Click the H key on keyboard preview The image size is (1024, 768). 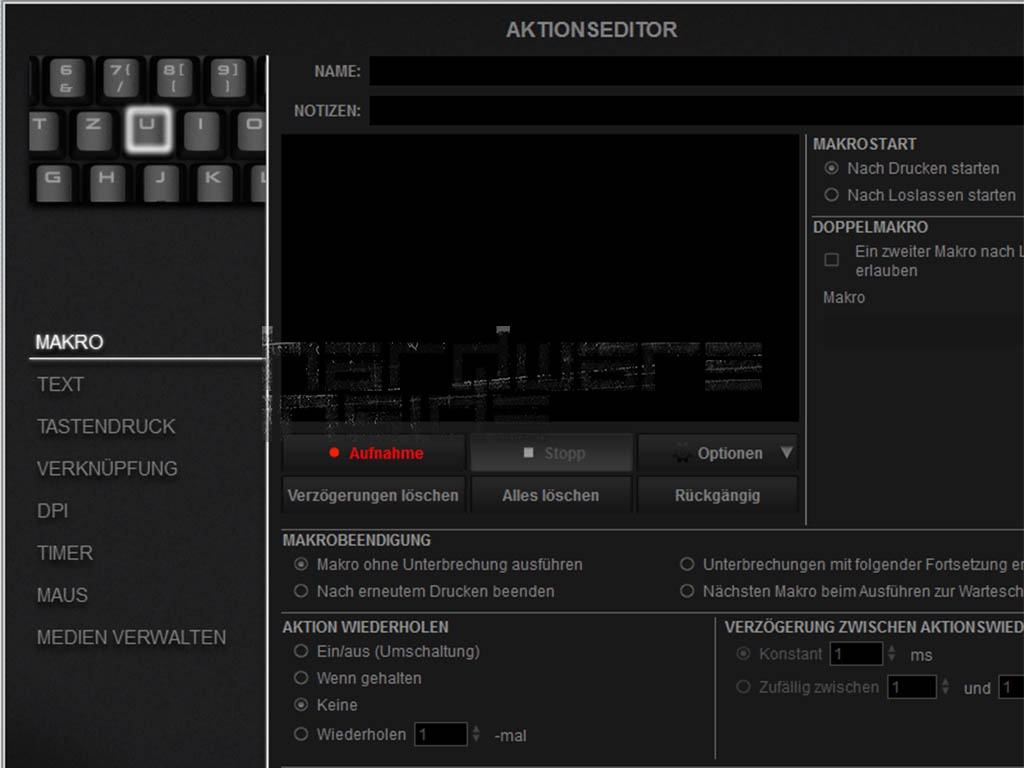point(107,182)
